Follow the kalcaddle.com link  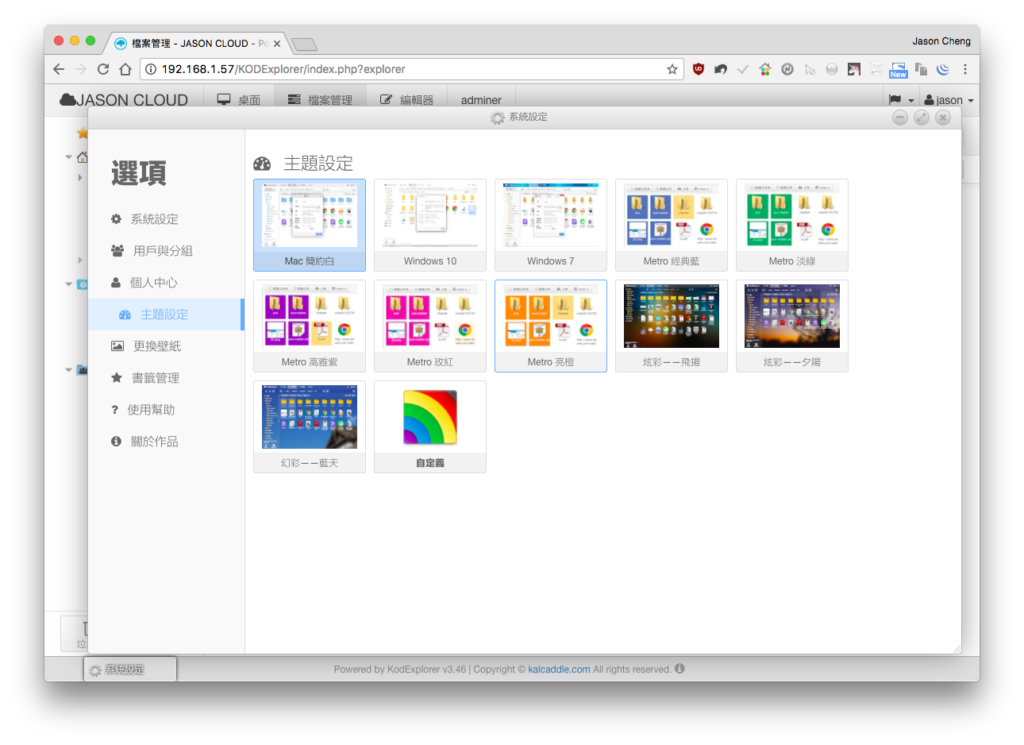pyautogui.click(x=558, y=669)
